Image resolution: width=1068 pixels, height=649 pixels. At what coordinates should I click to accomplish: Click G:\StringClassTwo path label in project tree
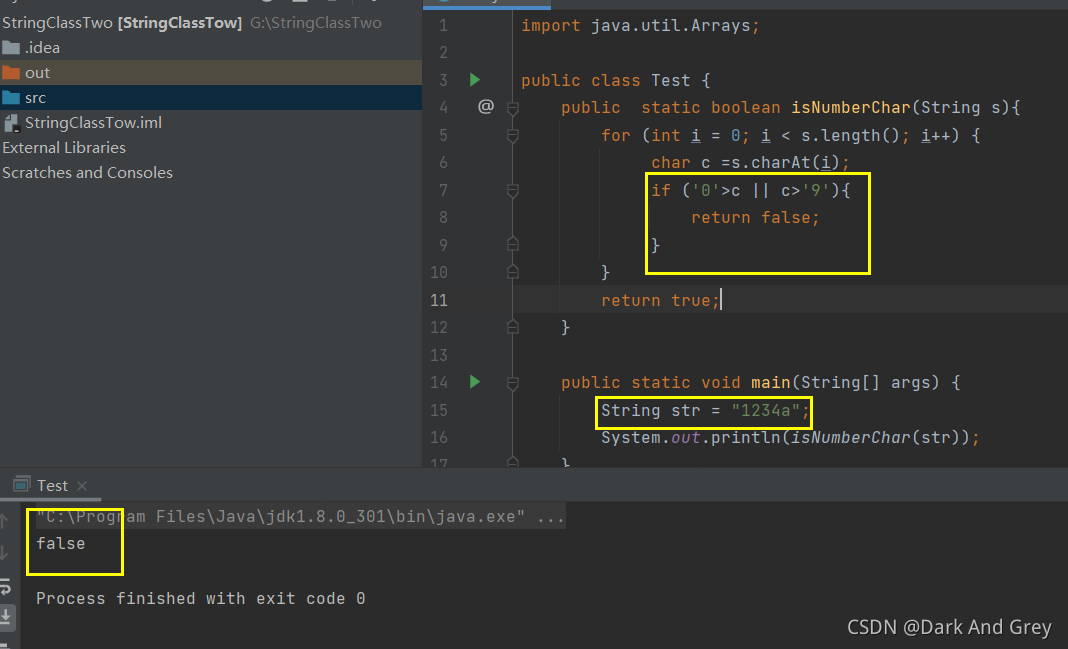tap(315, 22)
